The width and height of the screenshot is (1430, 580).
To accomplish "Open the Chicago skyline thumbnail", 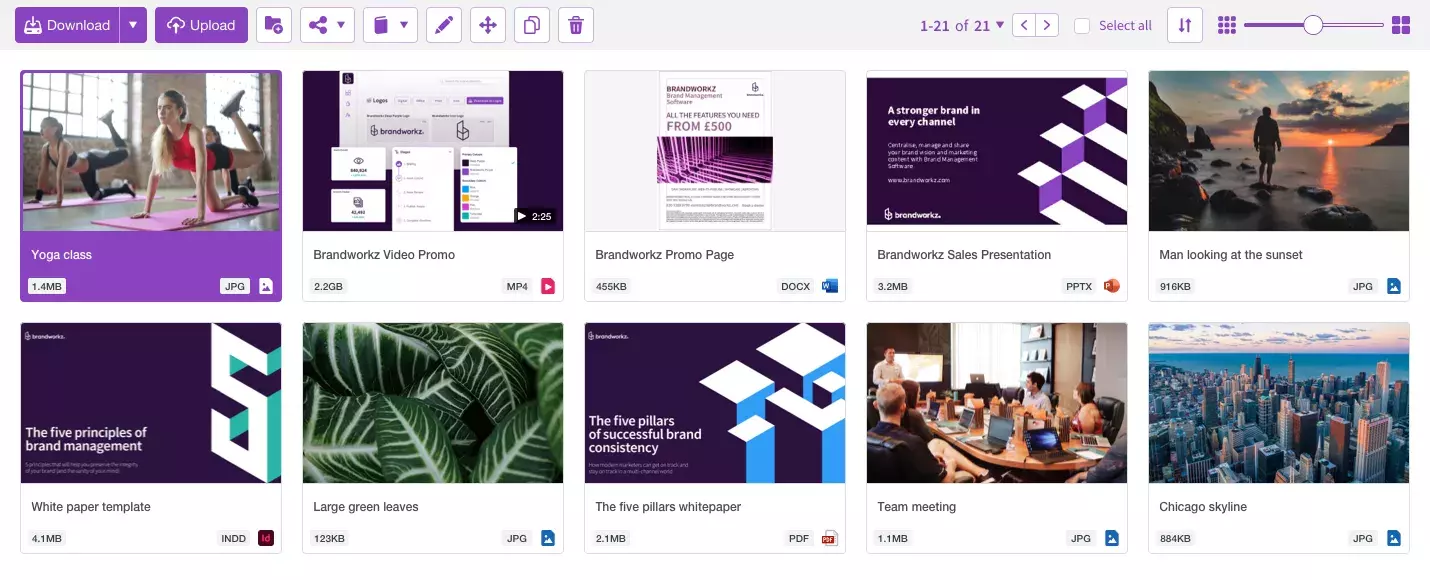I will [1279, 403].
